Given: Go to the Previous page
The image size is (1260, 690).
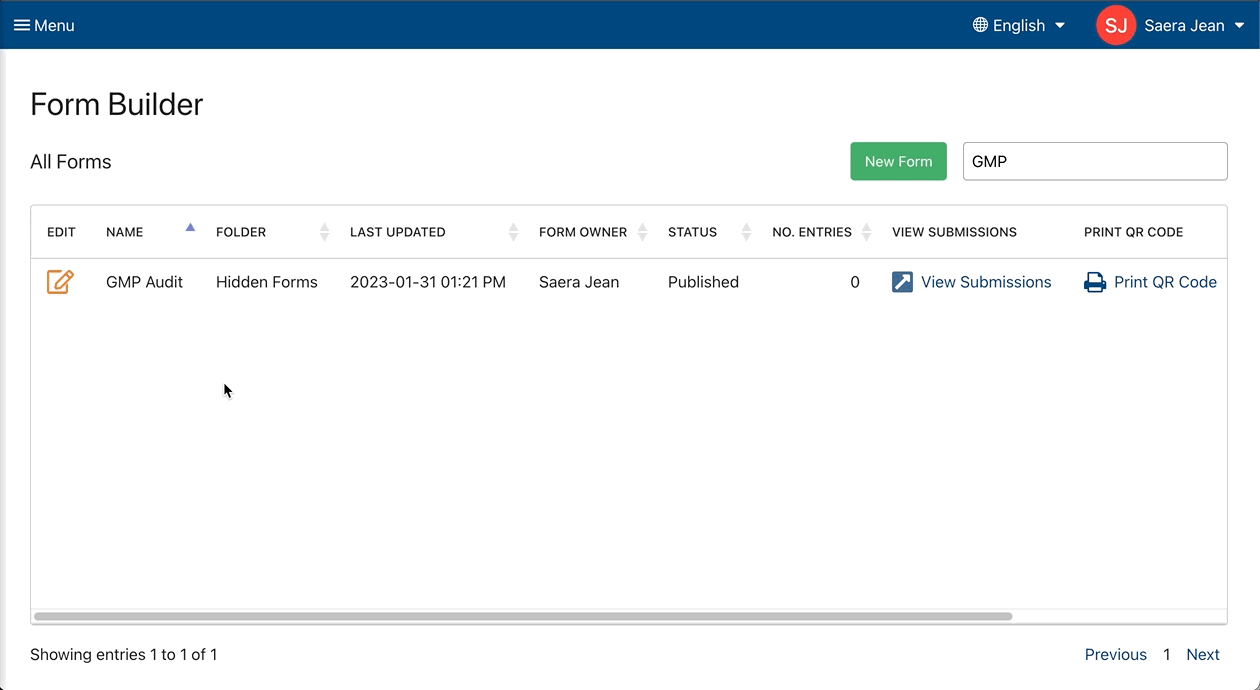Looking at the screenshot, I should [x=1115, y=654].
